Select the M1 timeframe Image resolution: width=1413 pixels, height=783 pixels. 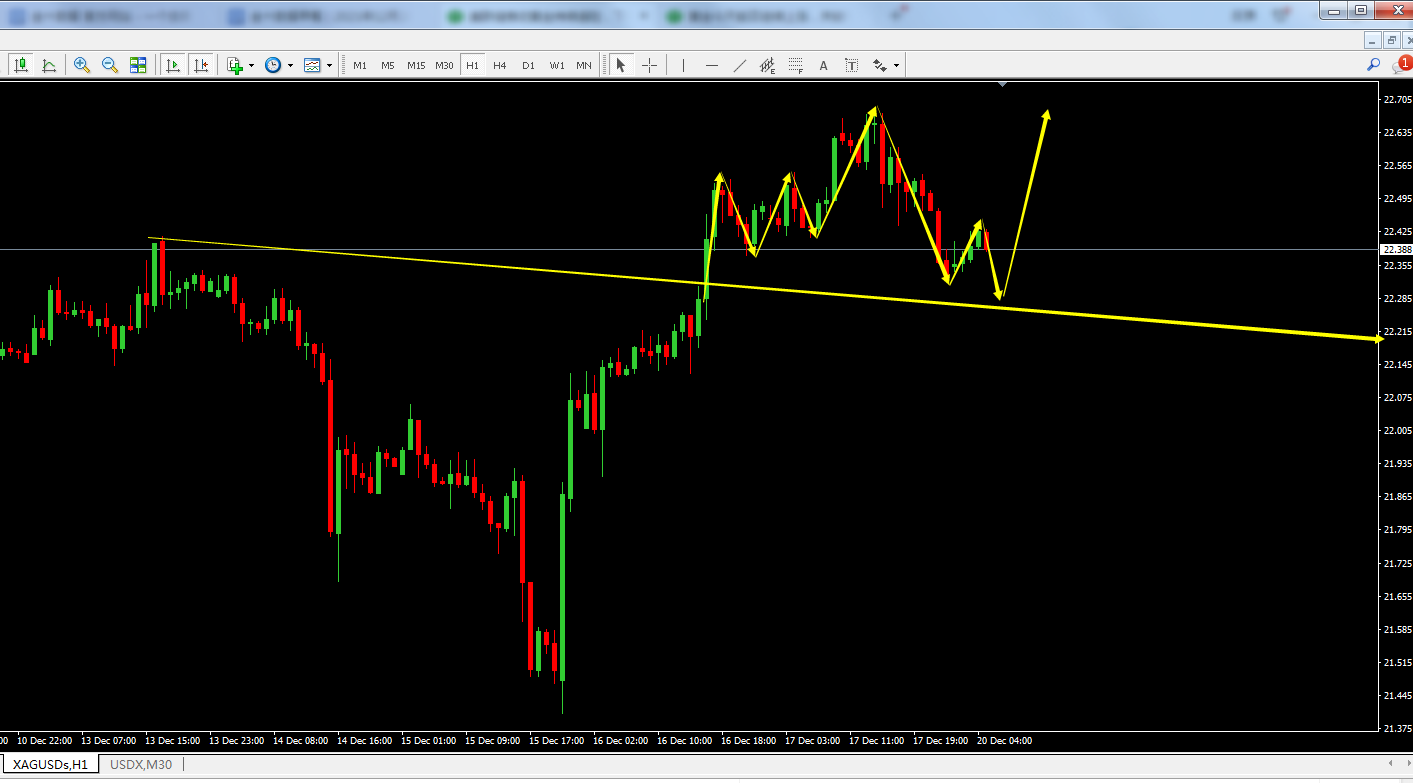pos(360,65)
